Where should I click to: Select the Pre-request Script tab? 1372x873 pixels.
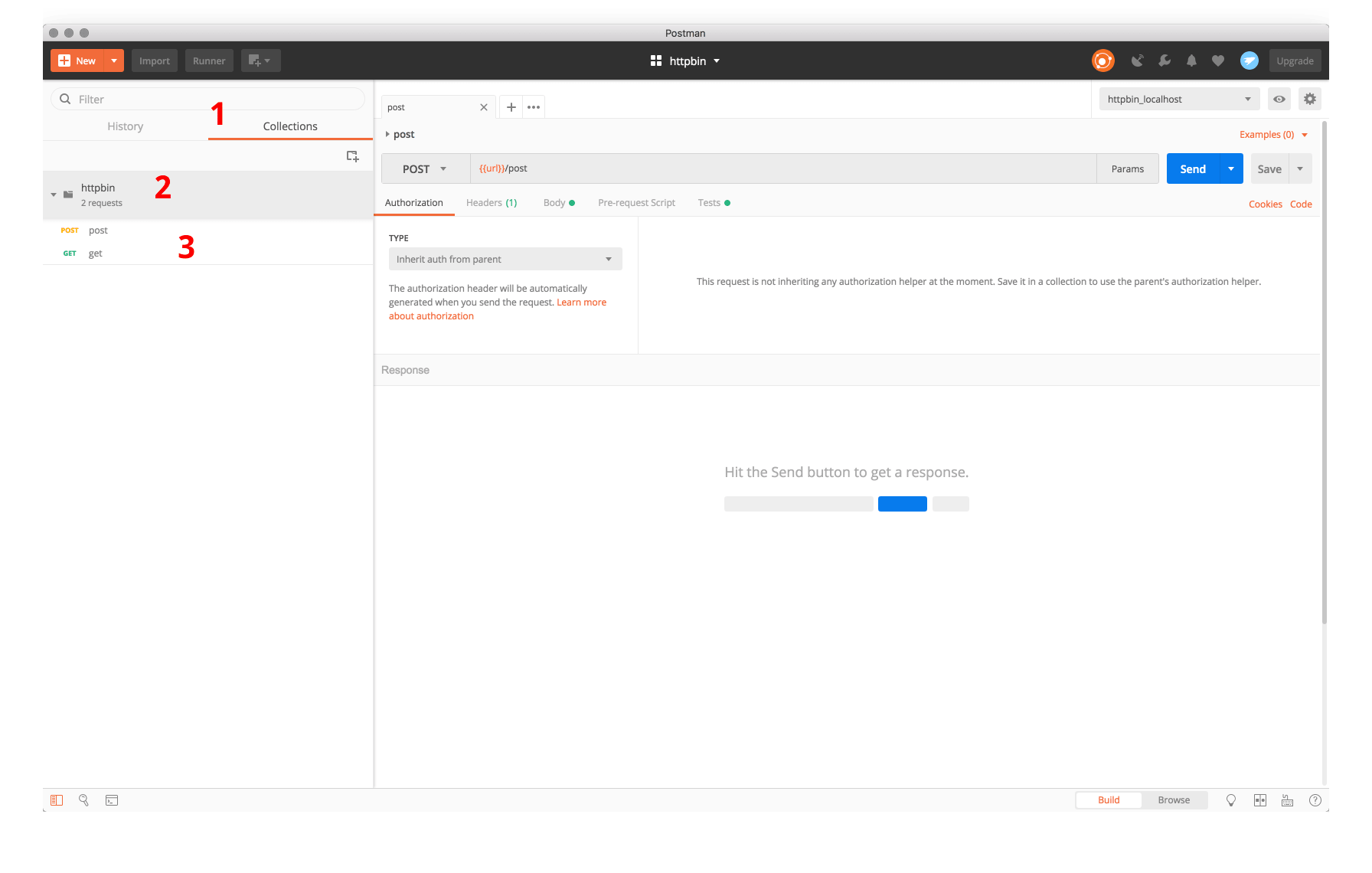pos(636,203)
